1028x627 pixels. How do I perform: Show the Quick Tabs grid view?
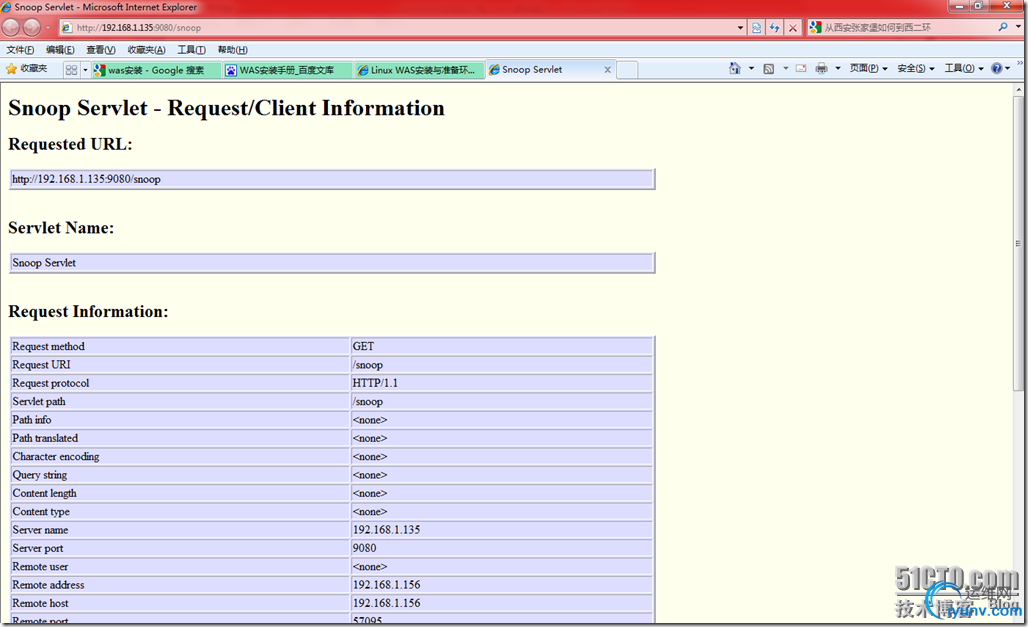pyautogui.click(x=71, y=70)
